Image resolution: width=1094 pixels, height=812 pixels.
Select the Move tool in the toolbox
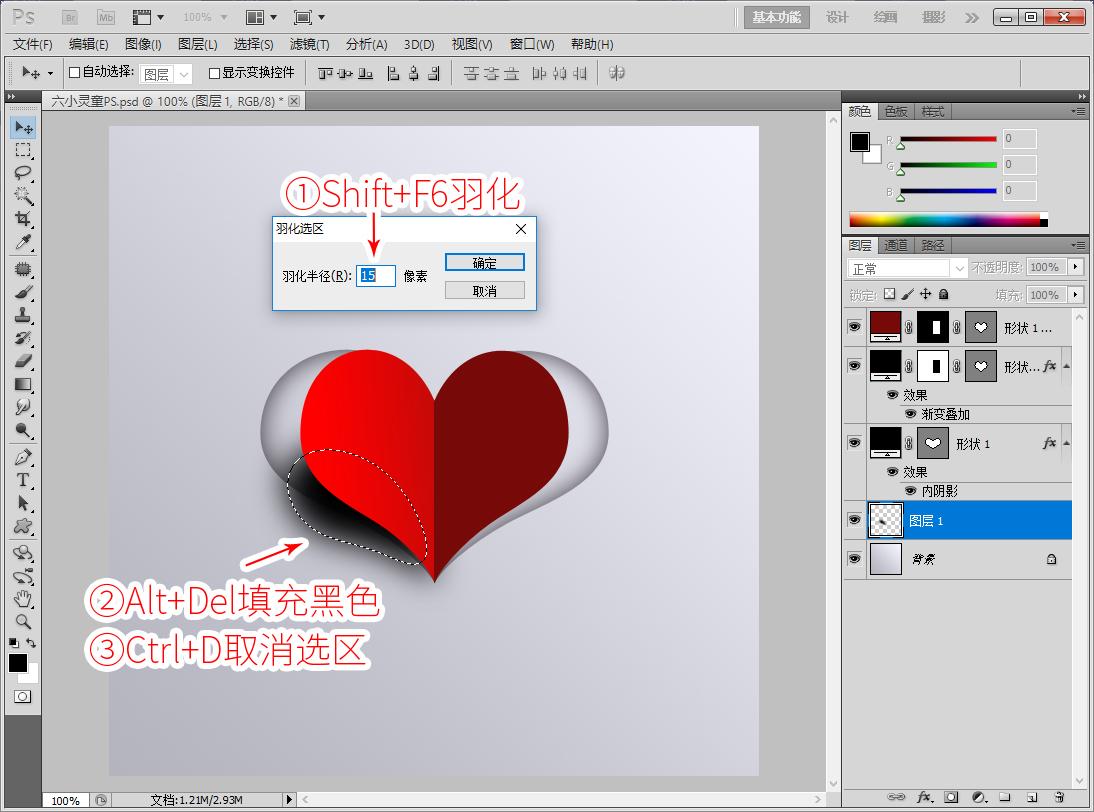(23, 128)
